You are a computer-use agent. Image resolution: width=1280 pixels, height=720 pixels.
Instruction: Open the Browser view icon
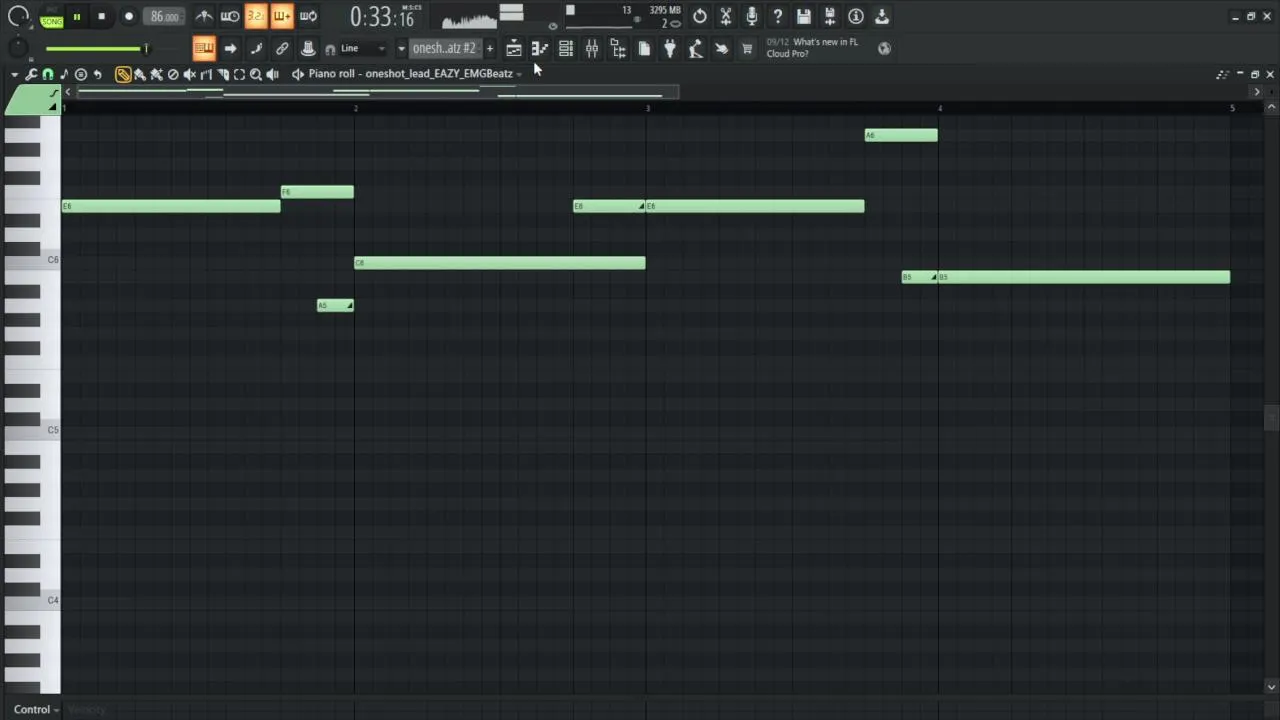click(x=617, y=48)
